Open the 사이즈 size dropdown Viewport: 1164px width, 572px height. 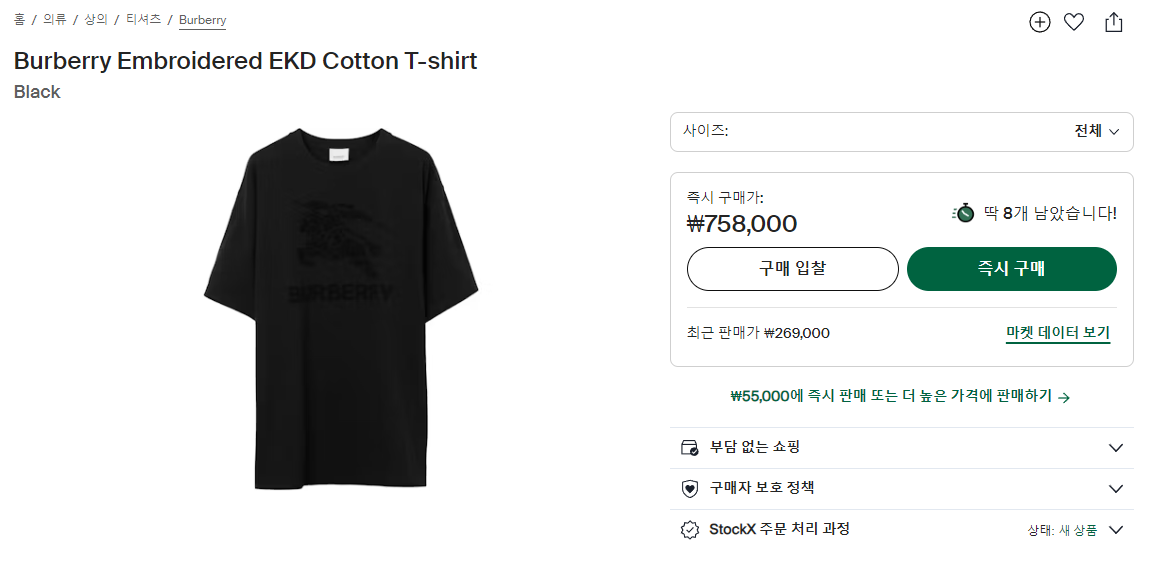coord(901,131)
